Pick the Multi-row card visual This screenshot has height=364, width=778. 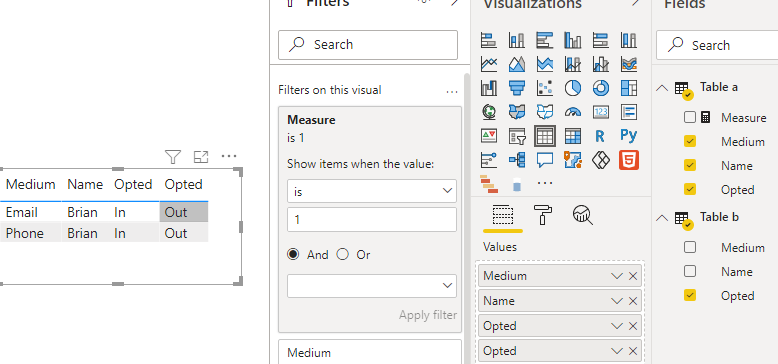(629, 112)
